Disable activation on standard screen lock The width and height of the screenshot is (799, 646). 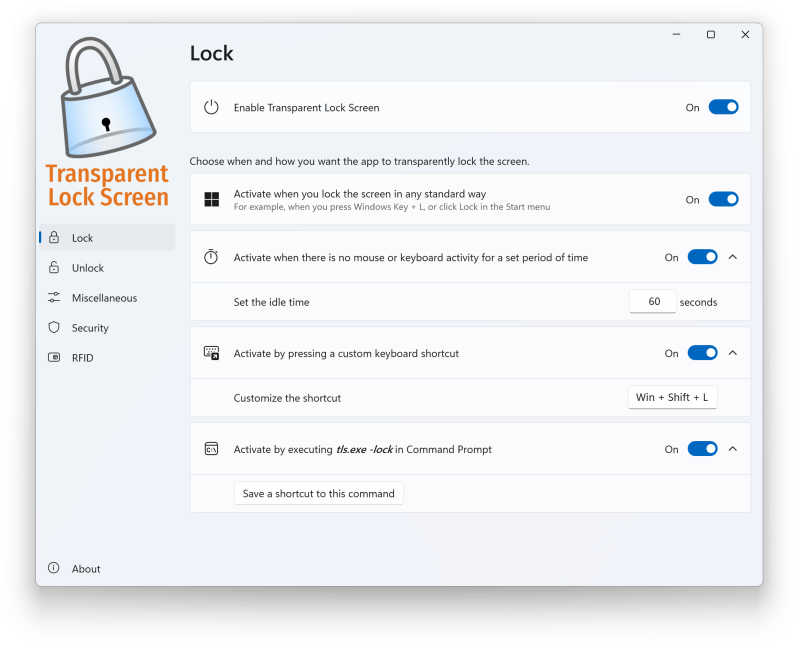pyautogui.click(x=724, y=199)
